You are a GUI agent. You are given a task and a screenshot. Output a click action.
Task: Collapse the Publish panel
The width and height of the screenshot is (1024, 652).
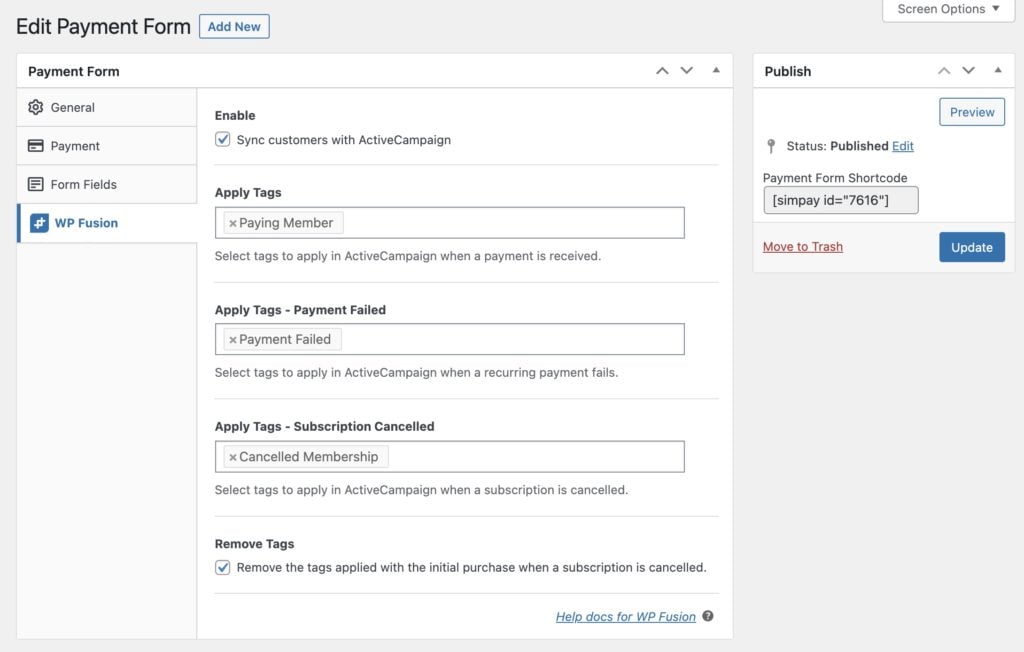coord(998,70)
